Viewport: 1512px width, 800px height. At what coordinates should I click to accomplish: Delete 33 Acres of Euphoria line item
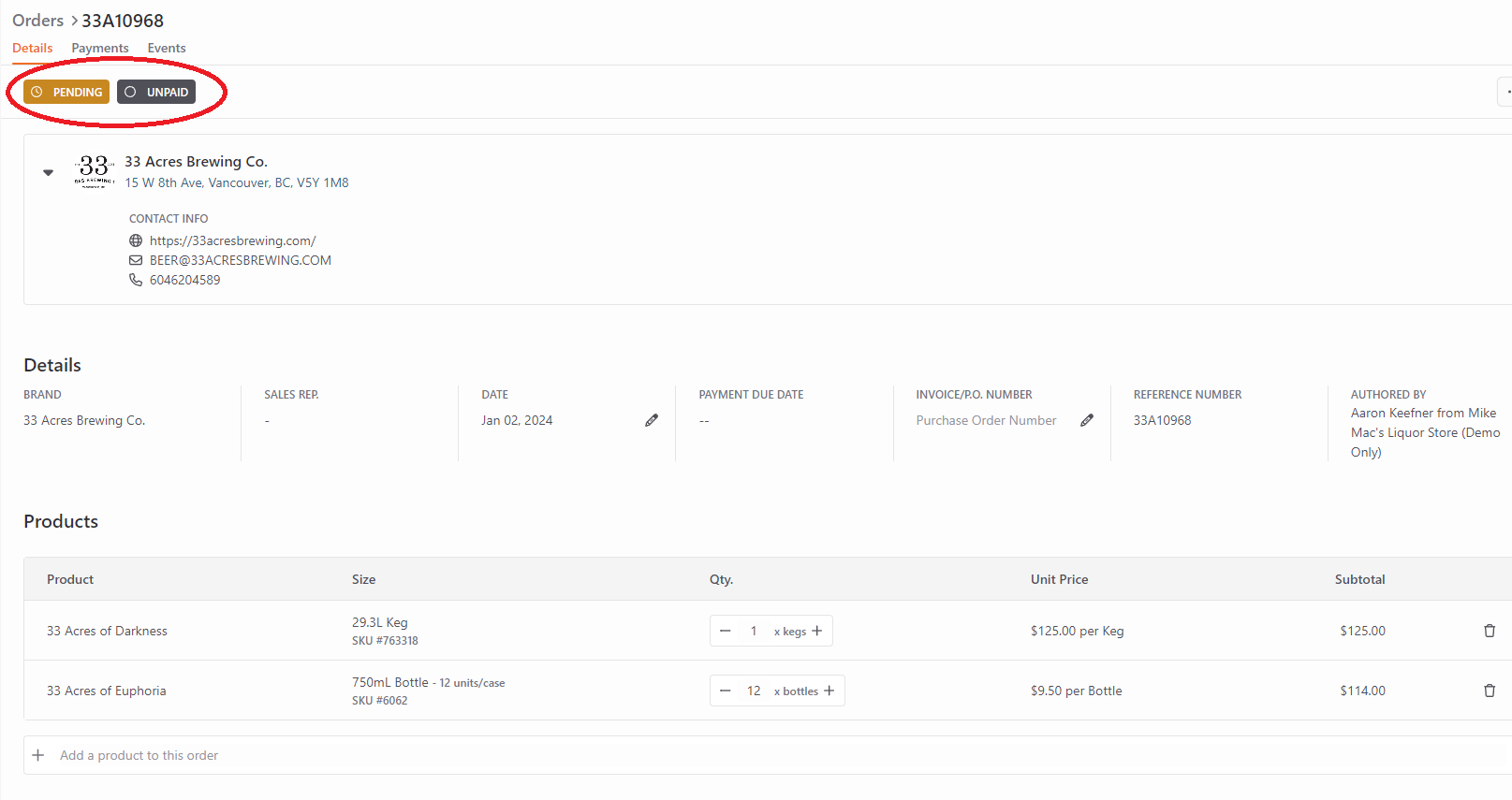[1490, 691]
